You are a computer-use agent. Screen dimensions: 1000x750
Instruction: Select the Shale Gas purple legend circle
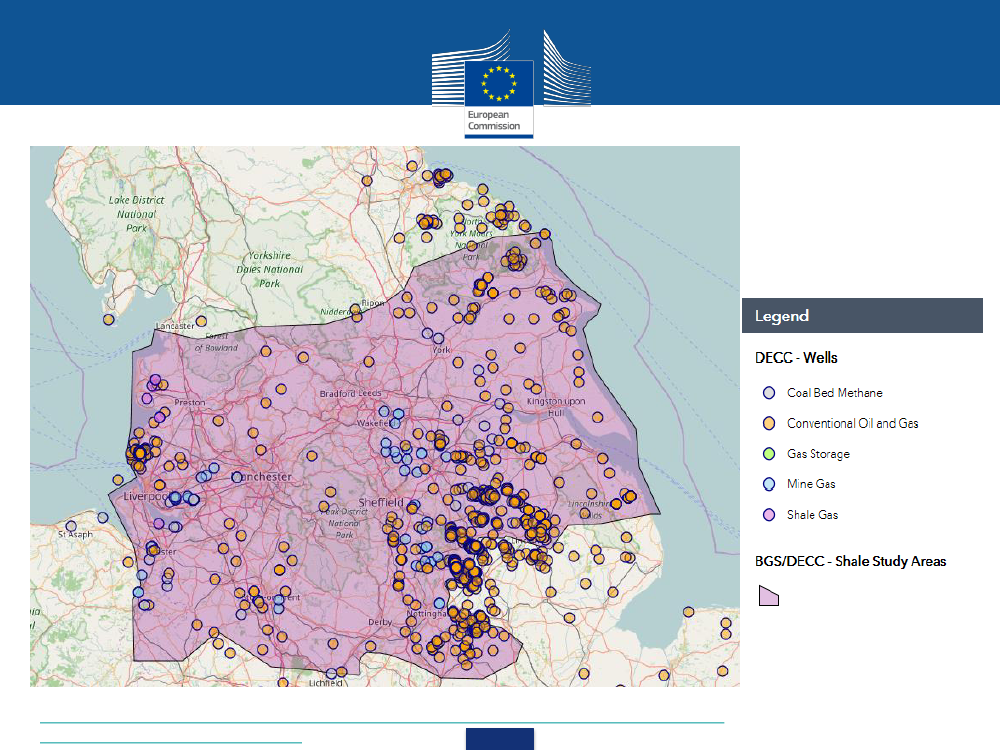769,515
